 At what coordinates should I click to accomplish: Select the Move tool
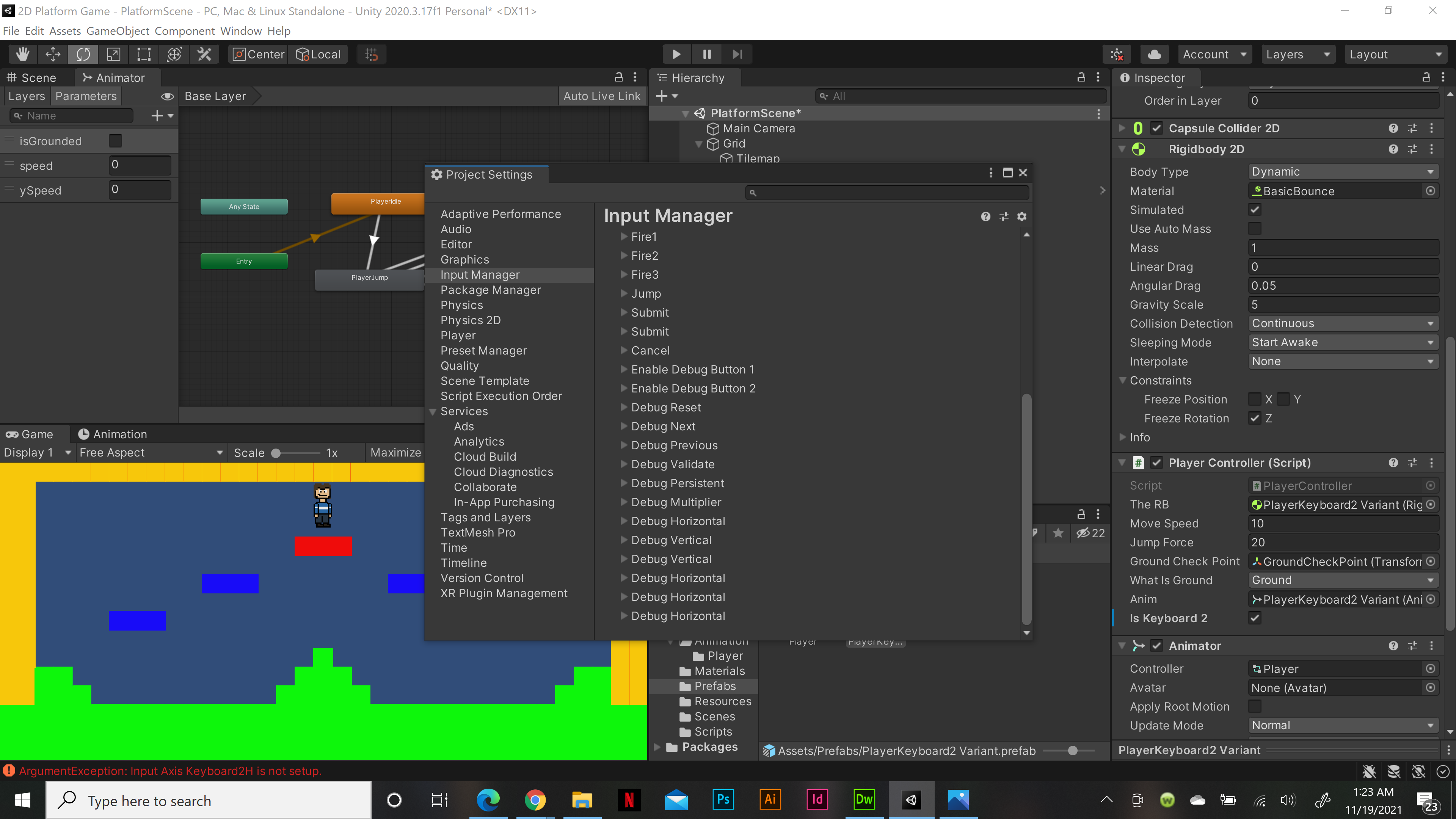[53, 54]
